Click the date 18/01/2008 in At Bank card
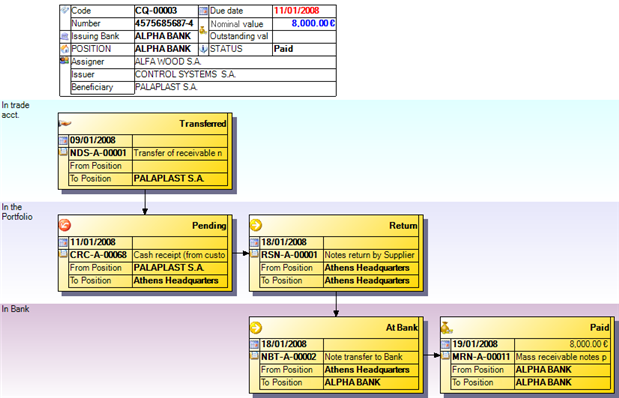Image resolution: width=619 pixels, height=398 pixels. point(284,344)
